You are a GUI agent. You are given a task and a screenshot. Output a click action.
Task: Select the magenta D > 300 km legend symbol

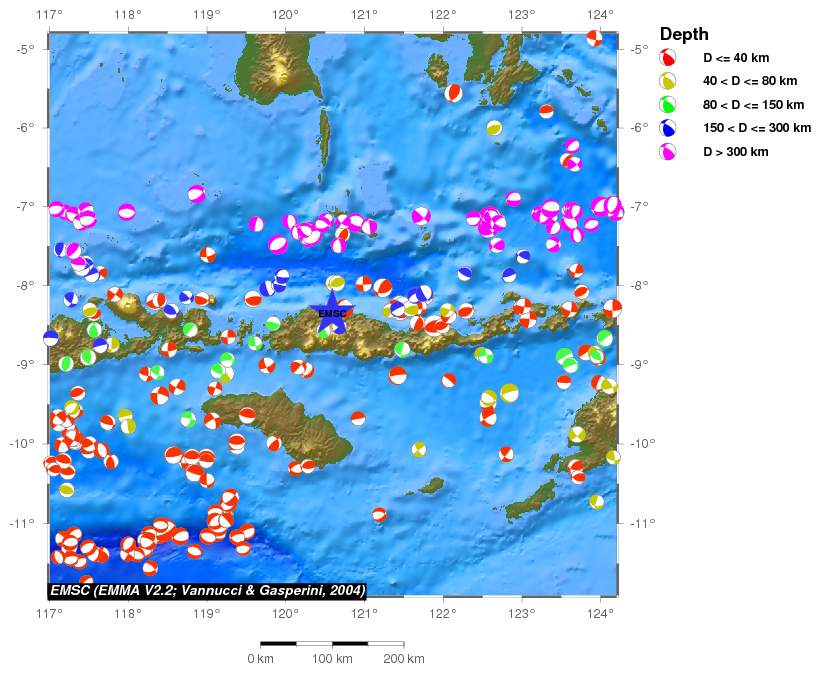pos(668,152)
